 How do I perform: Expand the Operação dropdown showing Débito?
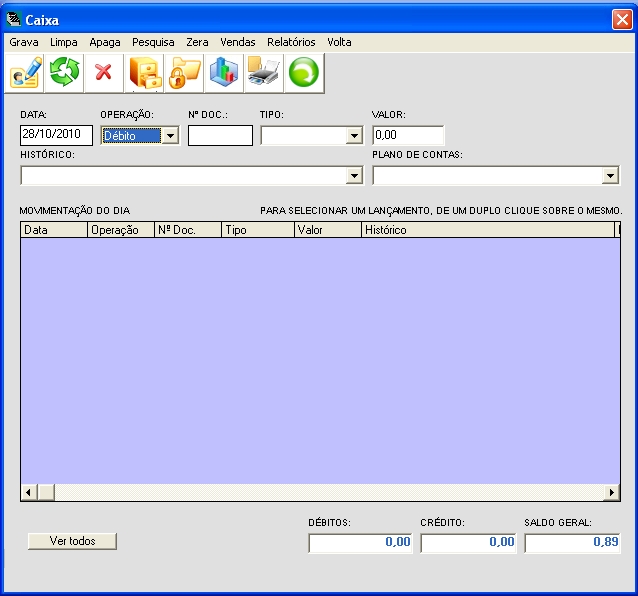tap(170, 136)
